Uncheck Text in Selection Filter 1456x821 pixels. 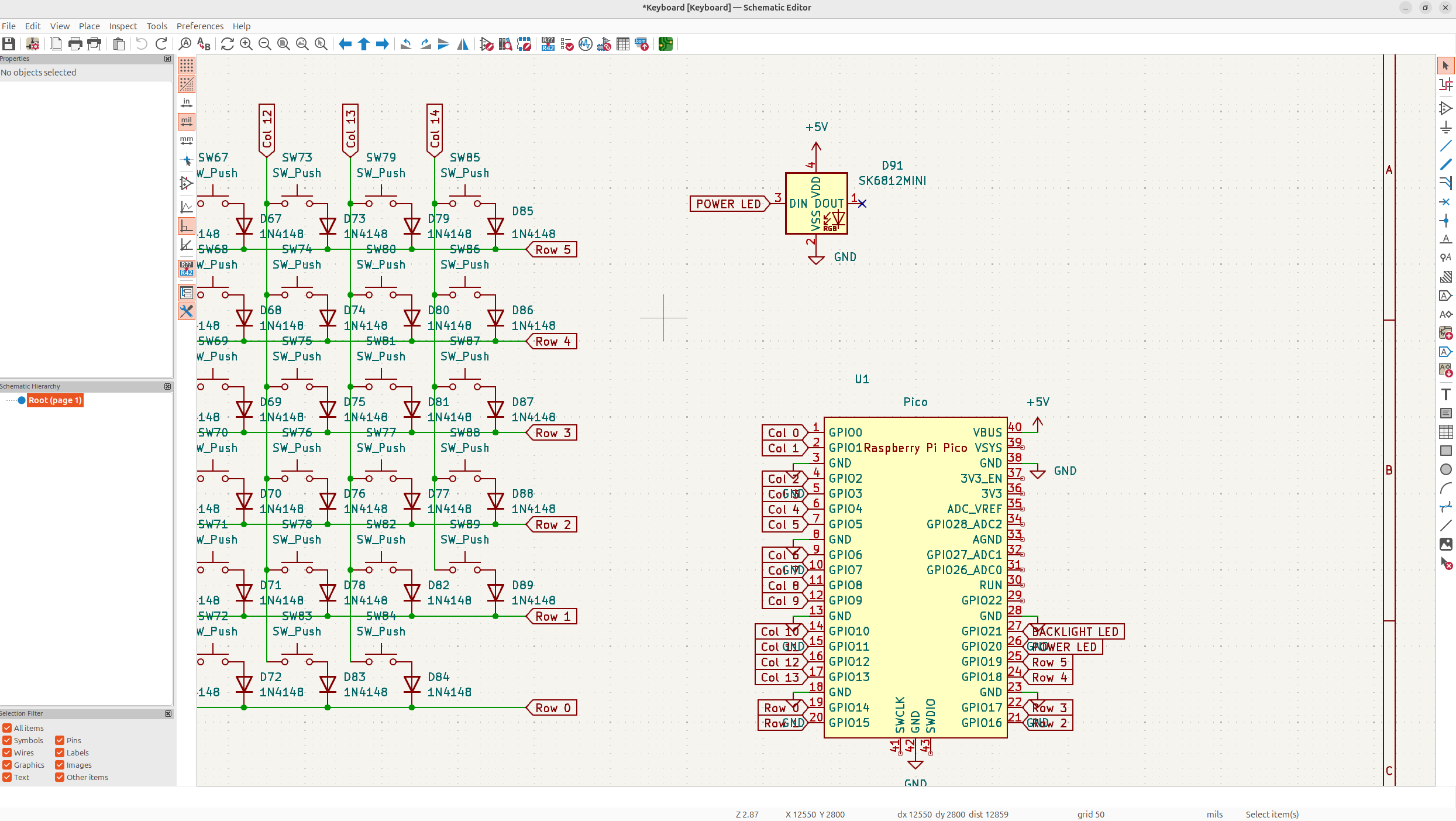7,777
